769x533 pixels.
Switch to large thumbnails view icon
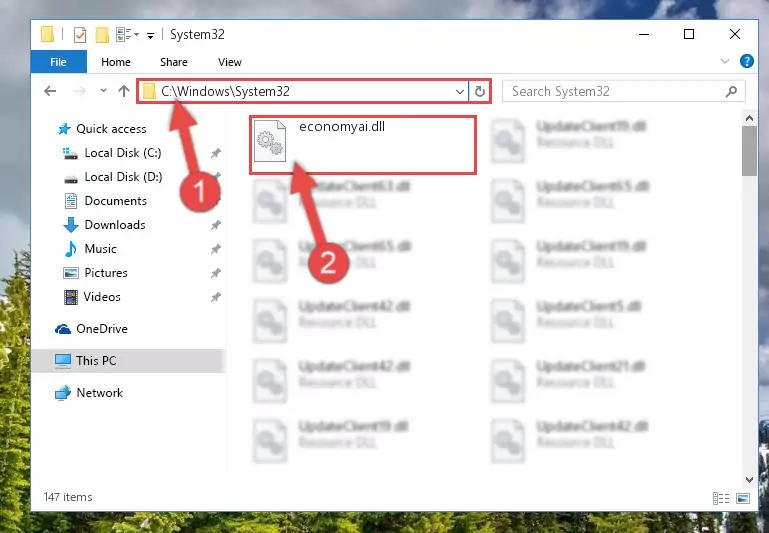[741, 497]
